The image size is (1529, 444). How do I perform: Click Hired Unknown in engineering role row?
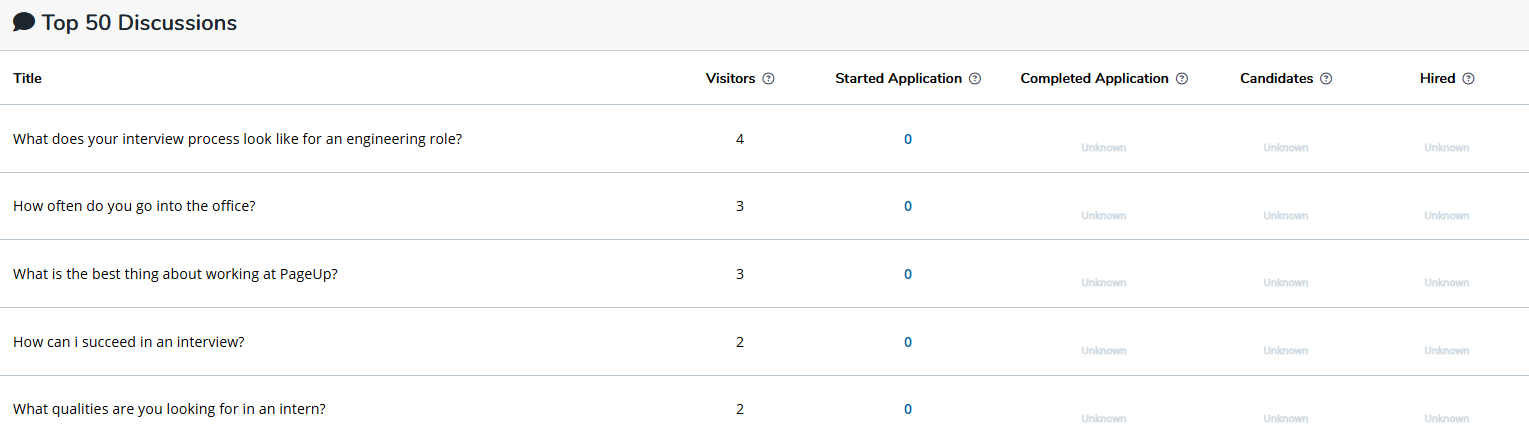pyautogui.click(x=1447, y=148)
